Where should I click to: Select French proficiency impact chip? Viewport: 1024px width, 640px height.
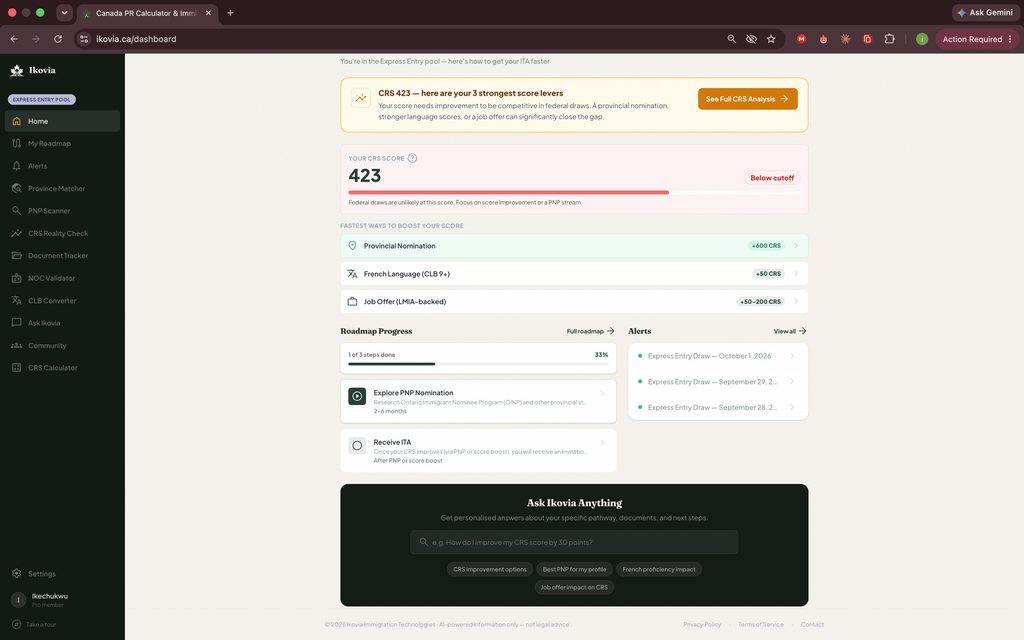(658, 569)
